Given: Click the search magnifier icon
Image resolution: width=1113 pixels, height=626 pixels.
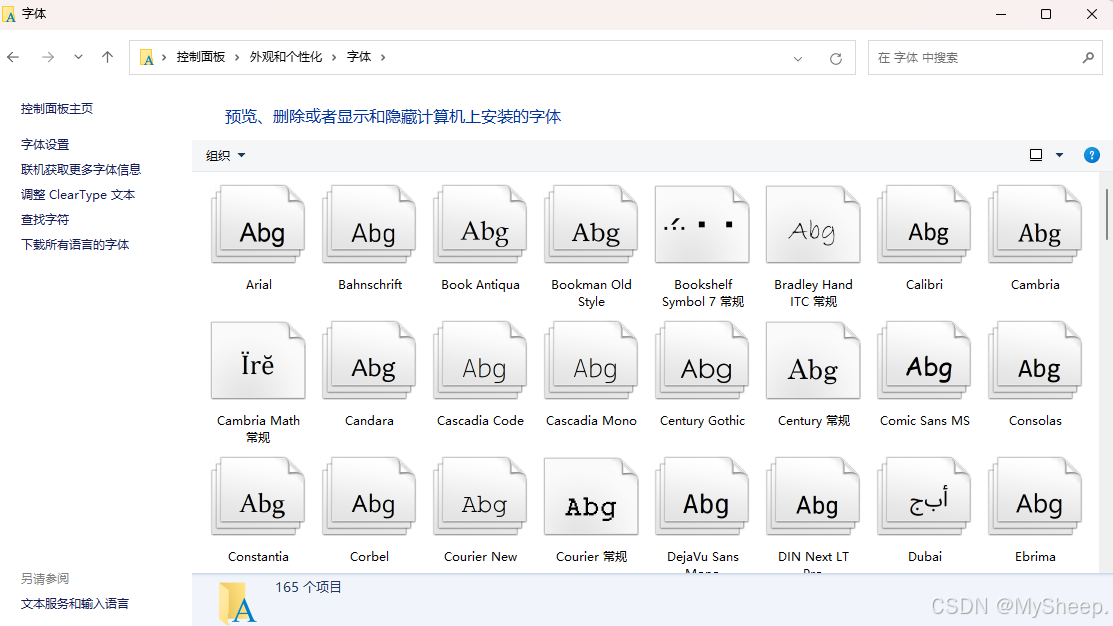Looking at the screenshot, I should click(1088, 57).
